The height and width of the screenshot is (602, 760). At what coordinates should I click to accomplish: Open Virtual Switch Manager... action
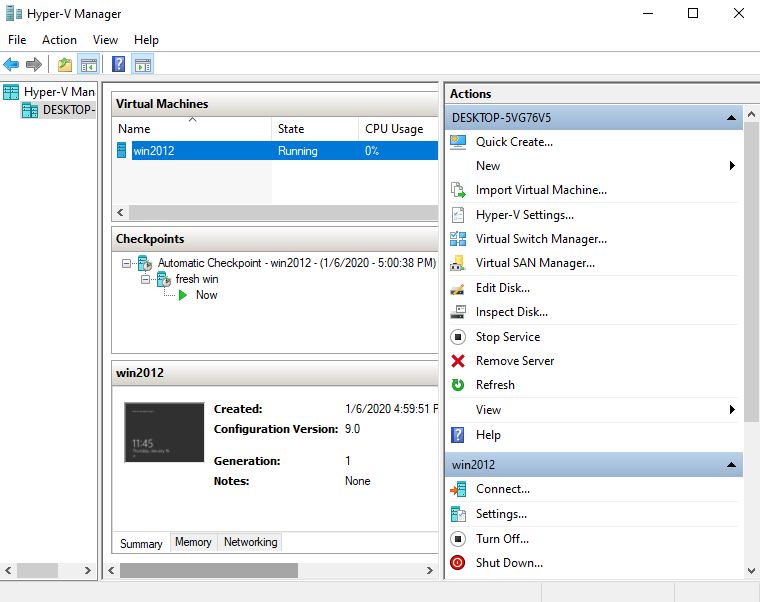point(541,239)
